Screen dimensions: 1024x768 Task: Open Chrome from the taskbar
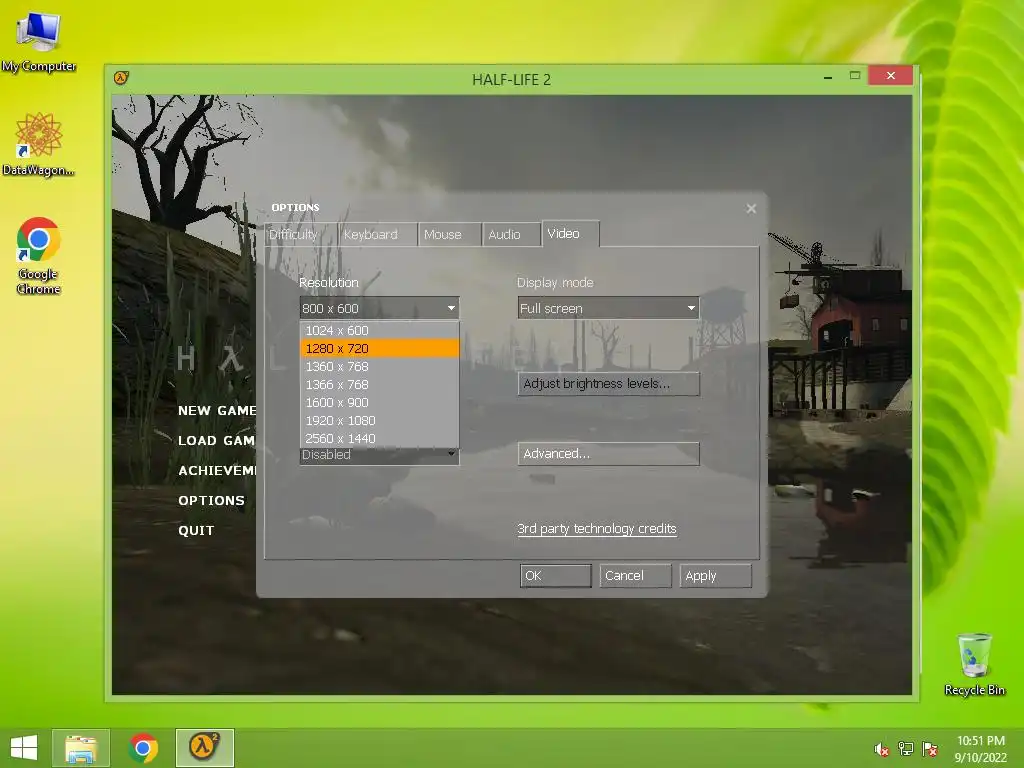pyautogui.click(x=143, y=748)
